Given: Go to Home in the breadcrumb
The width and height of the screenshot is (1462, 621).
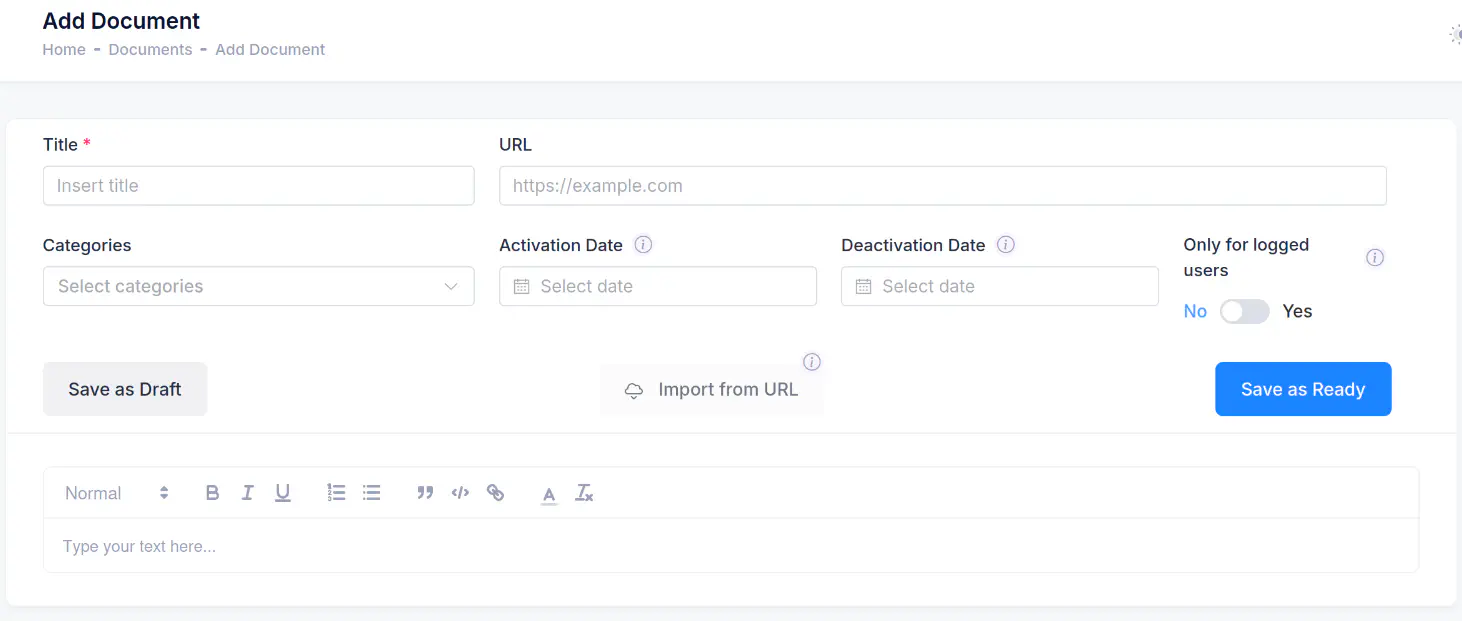Looking at the screenshot, I should 64,50.
